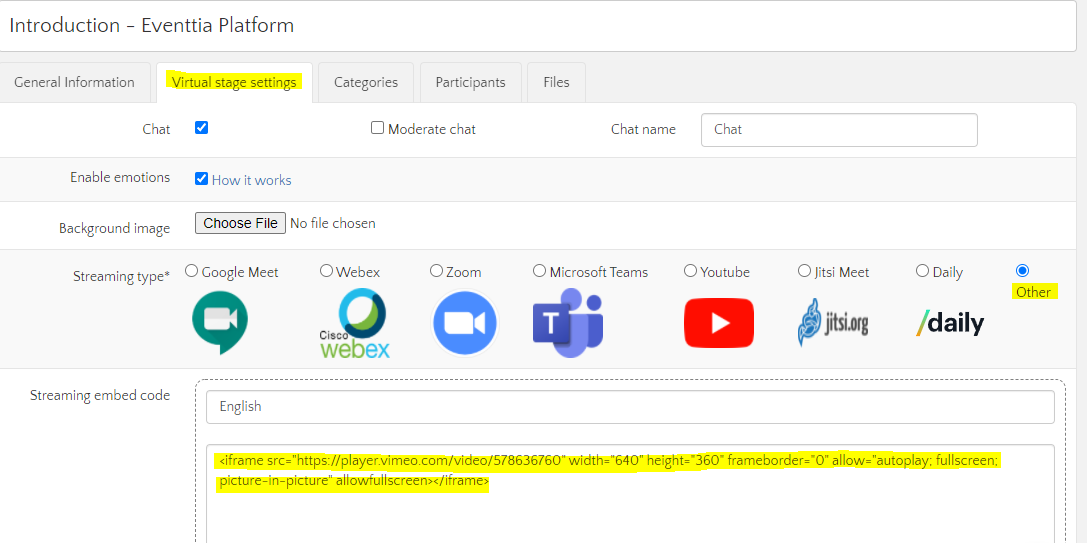Uncheck the Chat checkbox
The image size is (1087, 543).
click(202, 128)
